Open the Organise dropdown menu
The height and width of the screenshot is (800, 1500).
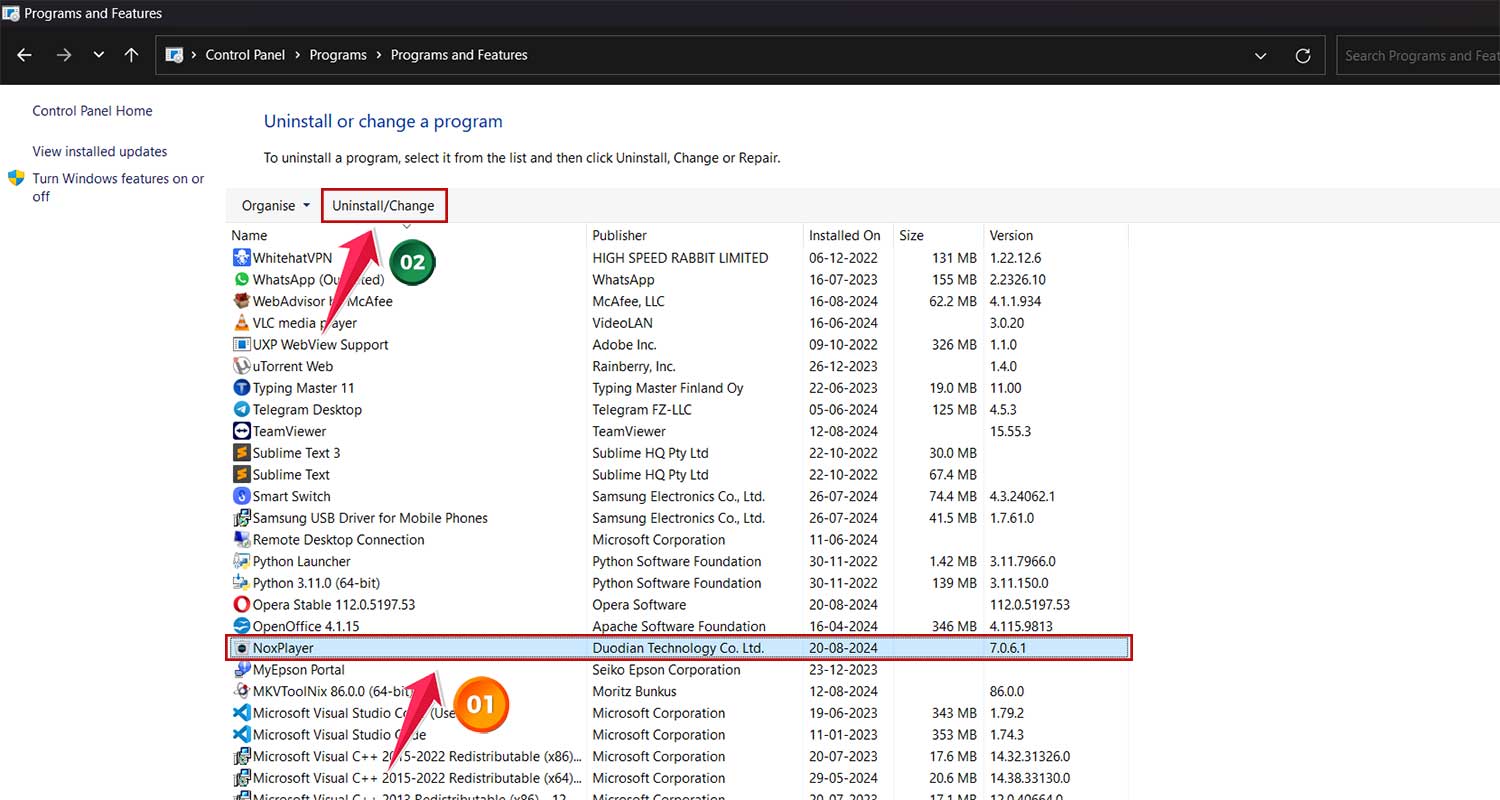click(273, 205)
